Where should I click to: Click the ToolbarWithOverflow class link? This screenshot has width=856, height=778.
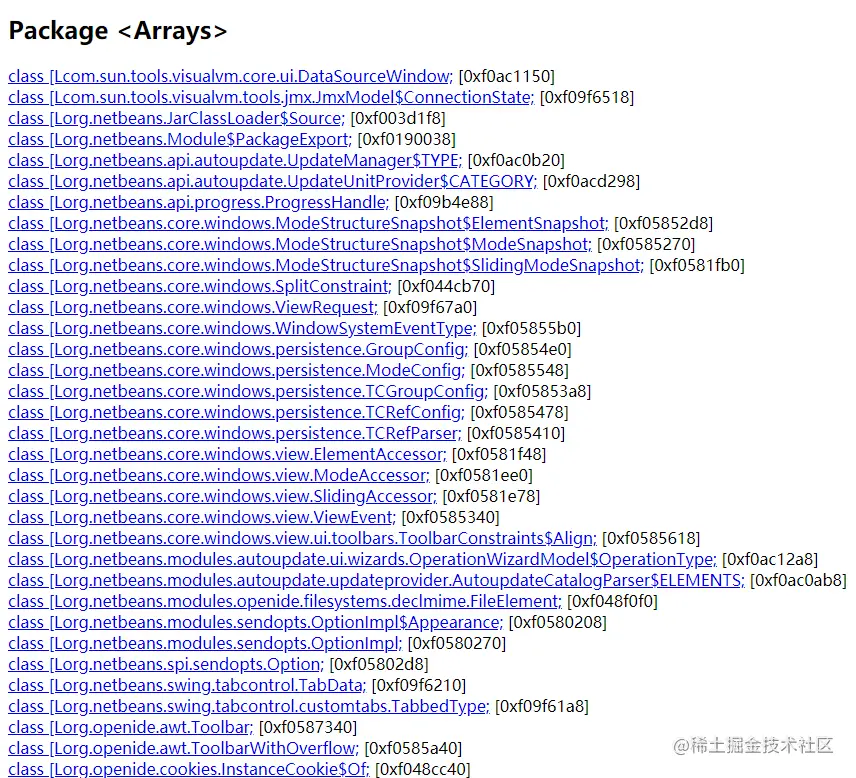coord(183,749)
